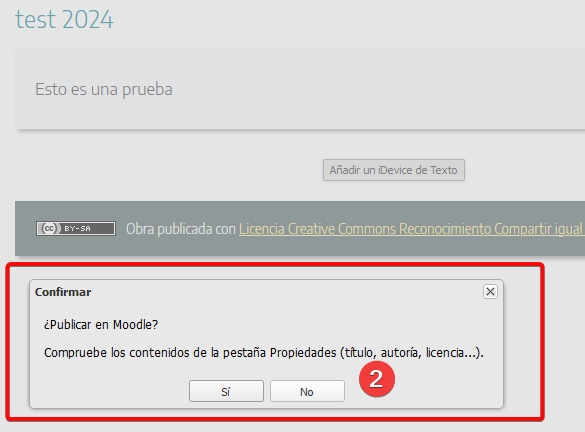Click 'Obra publicada con' footer text

[181, 229]
